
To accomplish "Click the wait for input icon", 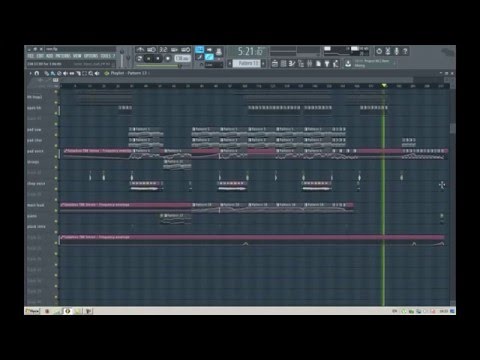I will point(152,50).
